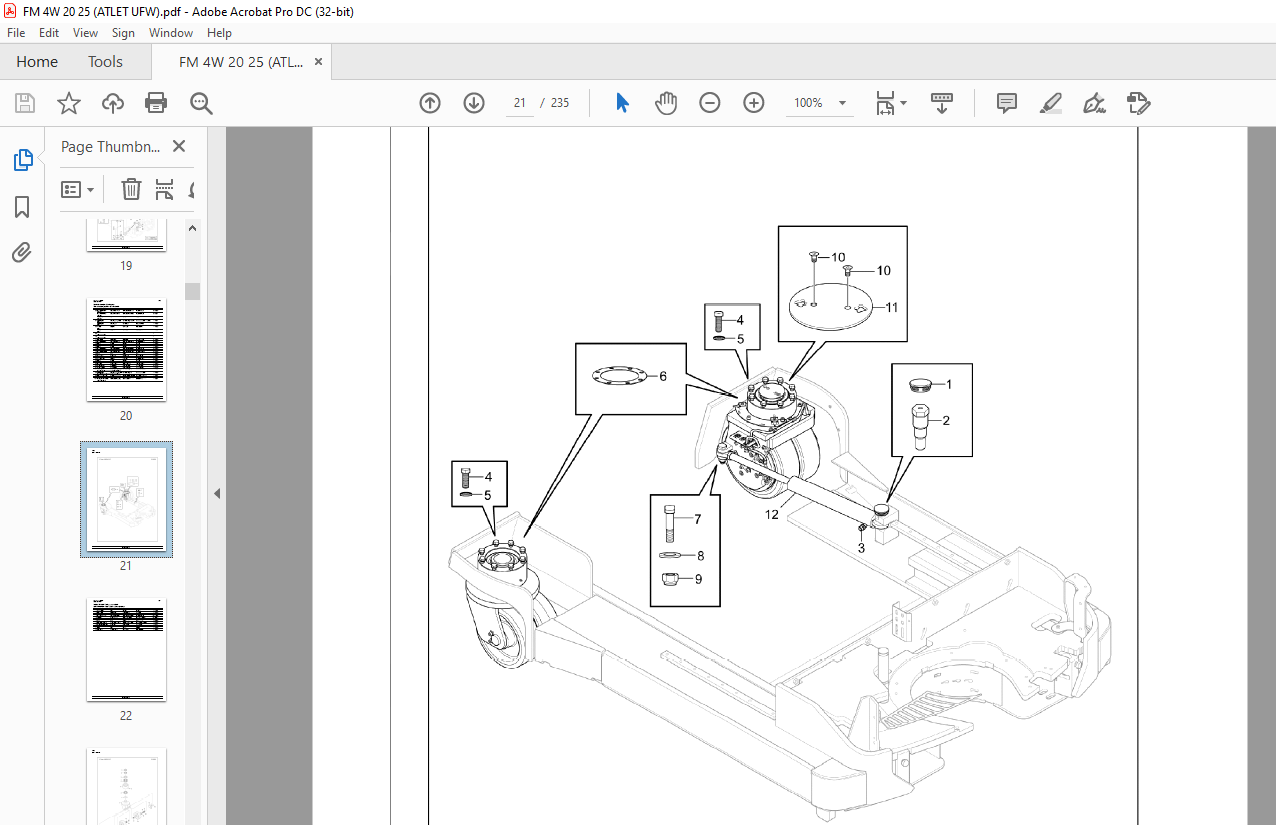Open the Bookmarks pane in sidebar
1276x825 pixels.
click(x=22, y=207)
